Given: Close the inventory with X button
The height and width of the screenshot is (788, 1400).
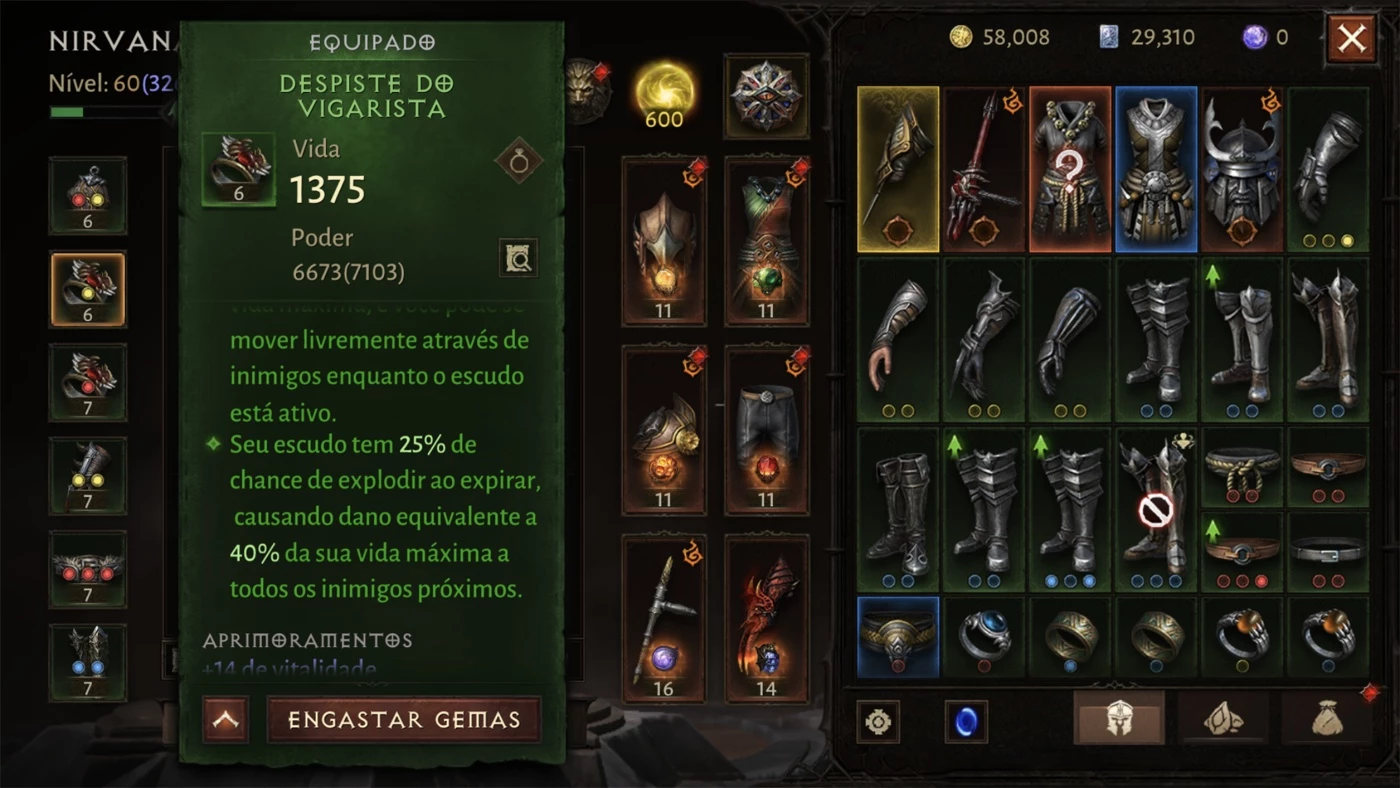Looking at the screenshot, I should click(1351, 39).
